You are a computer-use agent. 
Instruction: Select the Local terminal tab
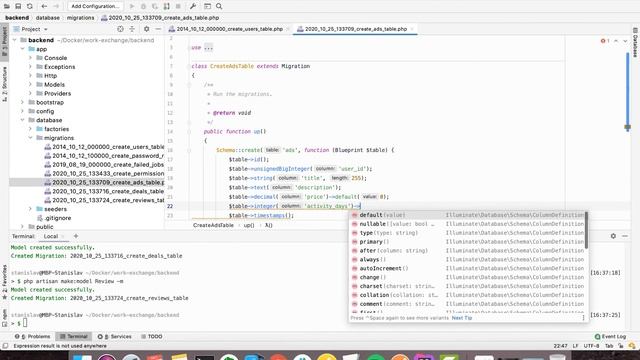[51, 236]
